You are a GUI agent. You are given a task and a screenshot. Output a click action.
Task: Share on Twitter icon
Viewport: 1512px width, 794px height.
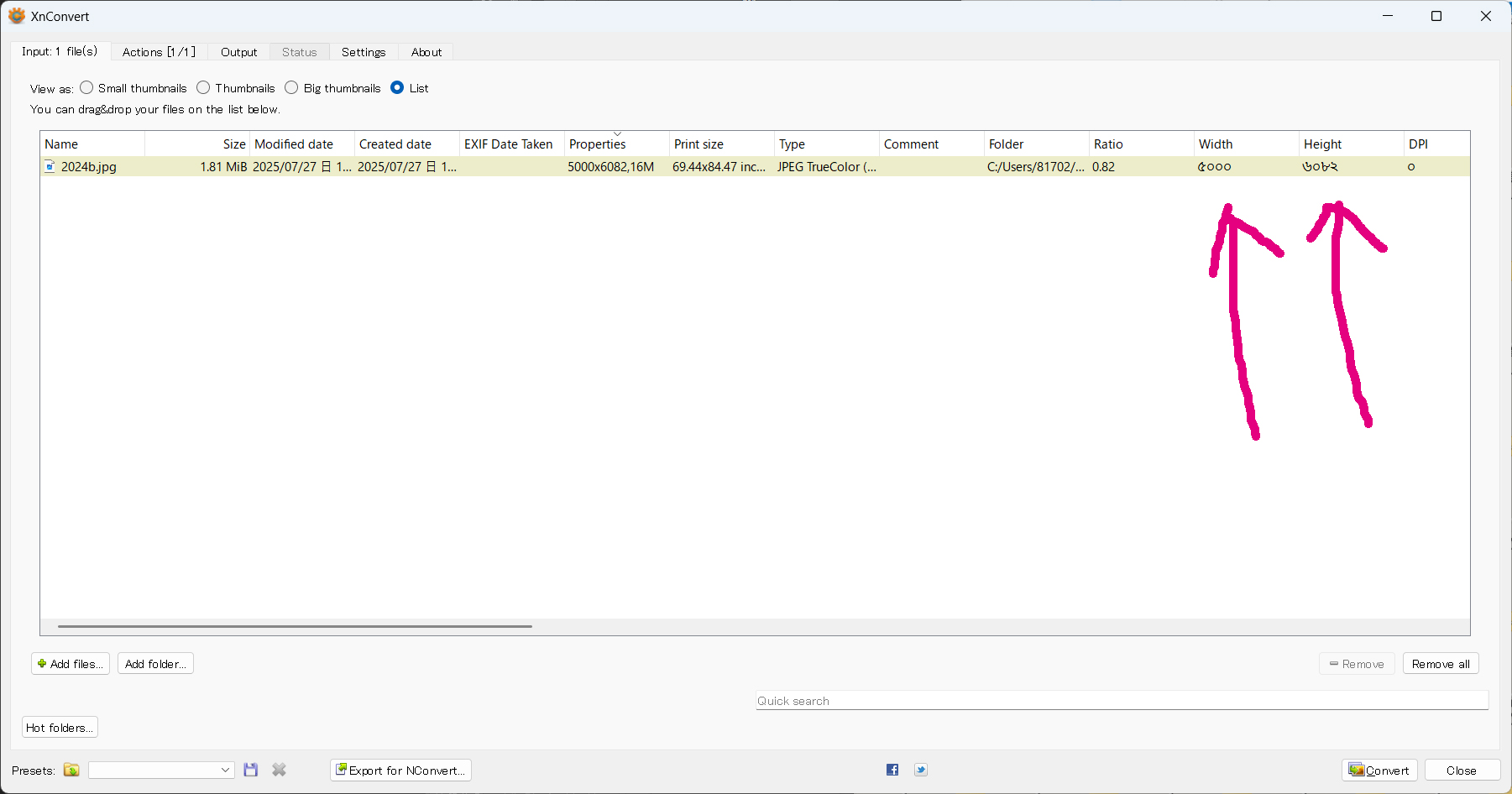click(x=921, y=770)
